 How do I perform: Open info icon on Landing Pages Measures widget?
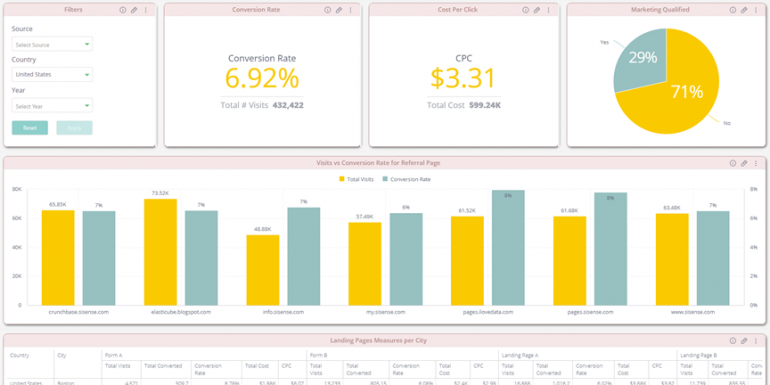(733, 340)
